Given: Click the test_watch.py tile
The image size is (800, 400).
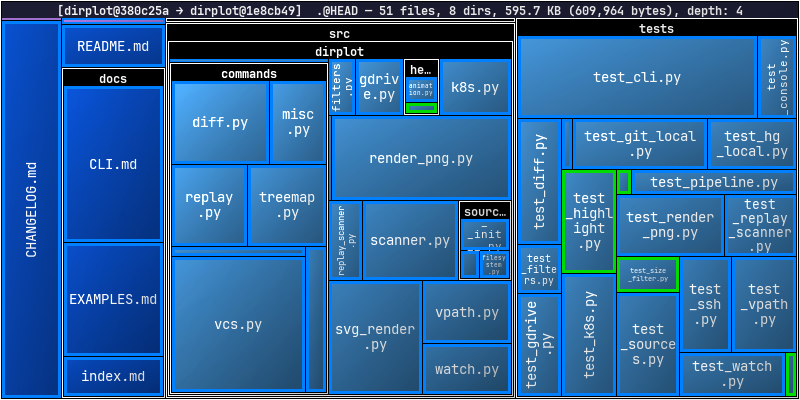Looking at the screenshot, I should pos(732,374).
